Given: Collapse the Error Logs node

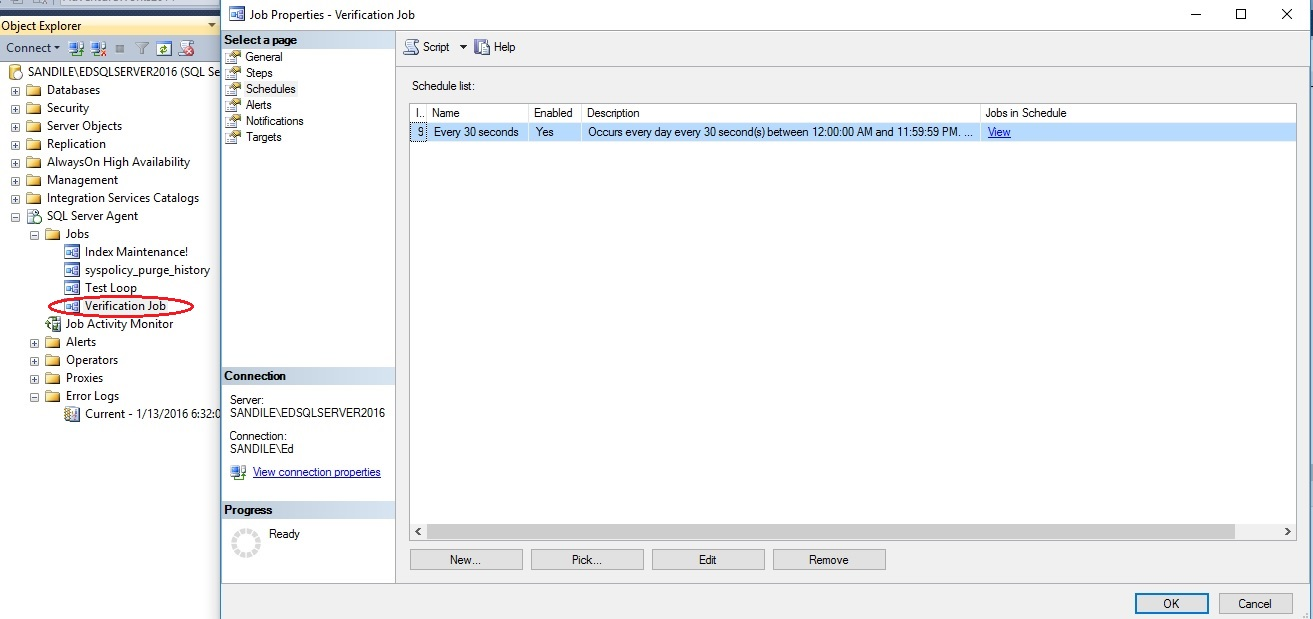Looking at the screenshot, I should point(35,396).
